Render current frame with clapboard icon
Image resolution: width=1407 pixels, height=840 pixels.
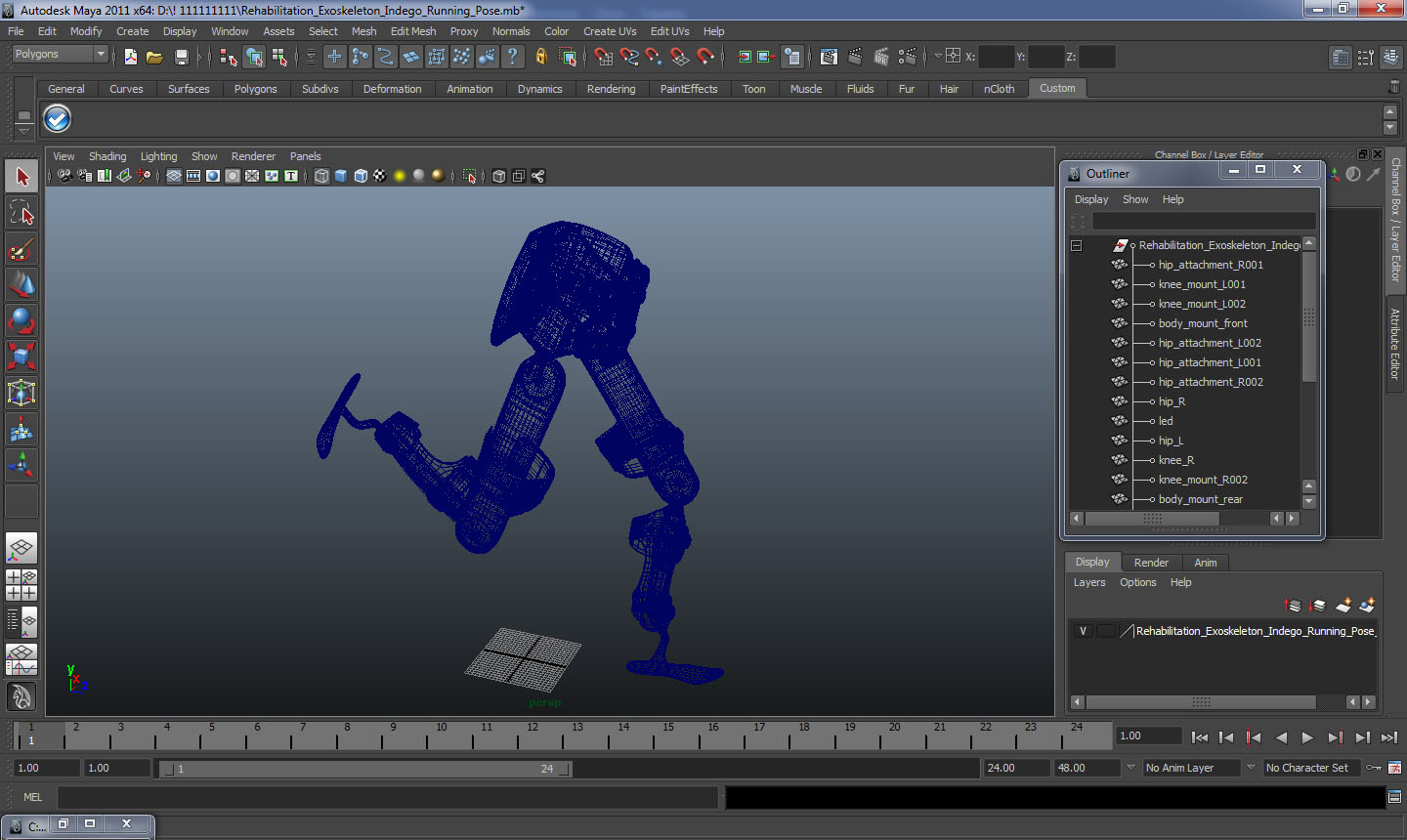[855, 57]
